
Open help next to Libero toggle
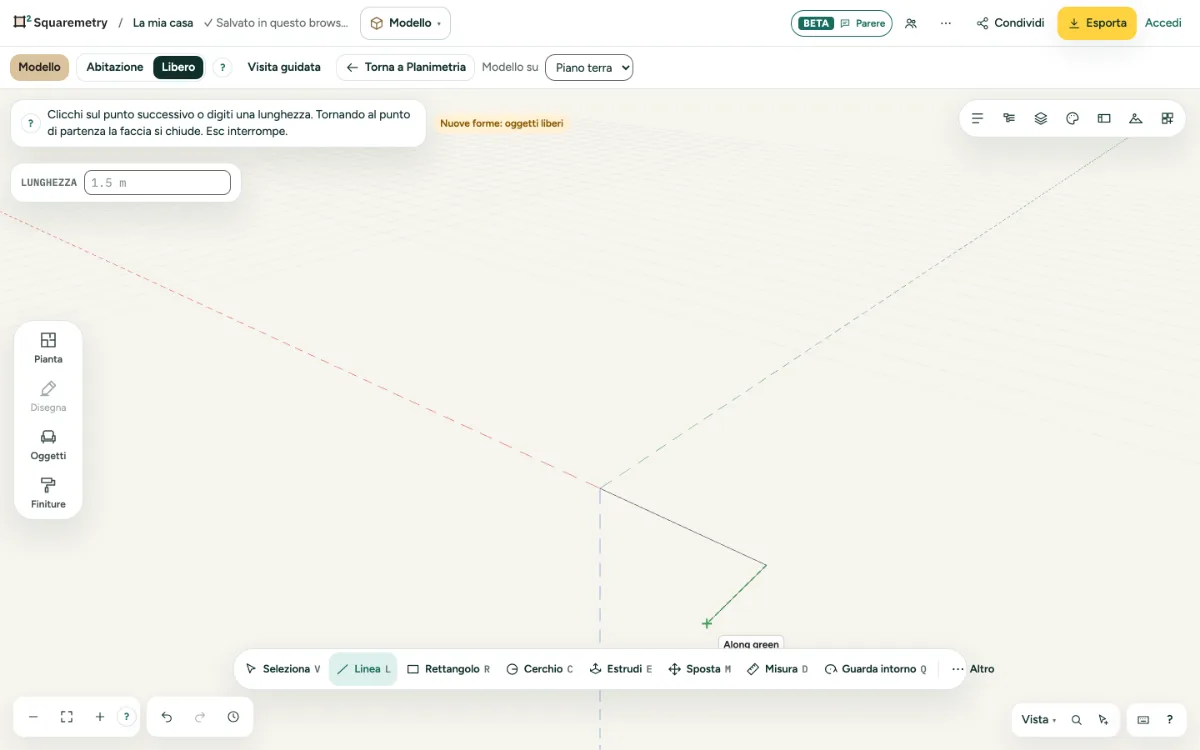pyautogui.click(x=223, y=68)
